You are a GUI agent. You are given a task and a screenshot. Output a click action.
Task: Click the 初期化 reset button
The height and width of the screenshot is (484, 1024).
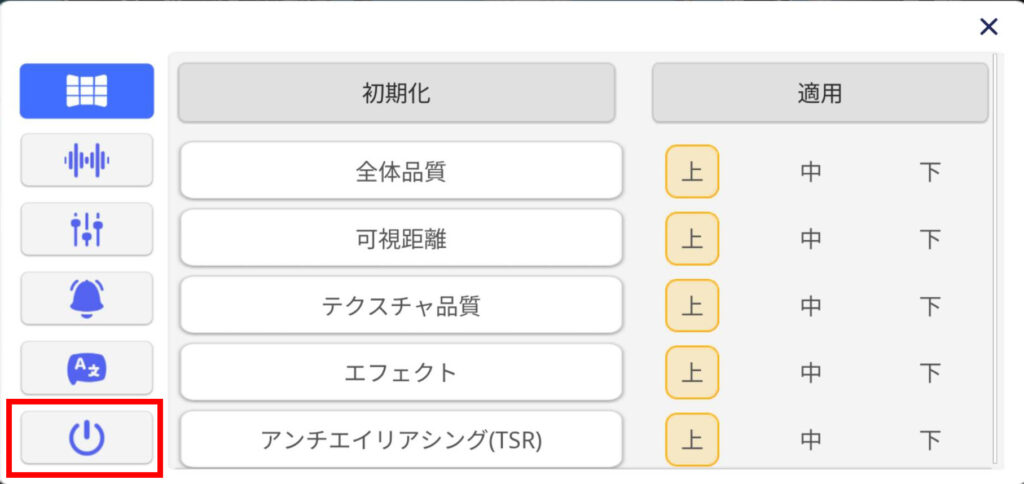coord(396,93)
